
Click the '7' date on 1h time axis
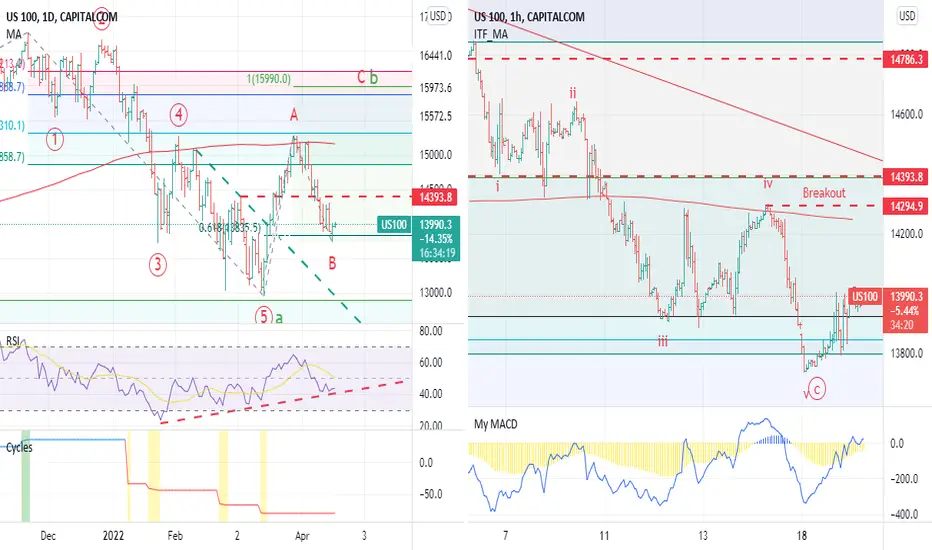click(x=505, y=536)
